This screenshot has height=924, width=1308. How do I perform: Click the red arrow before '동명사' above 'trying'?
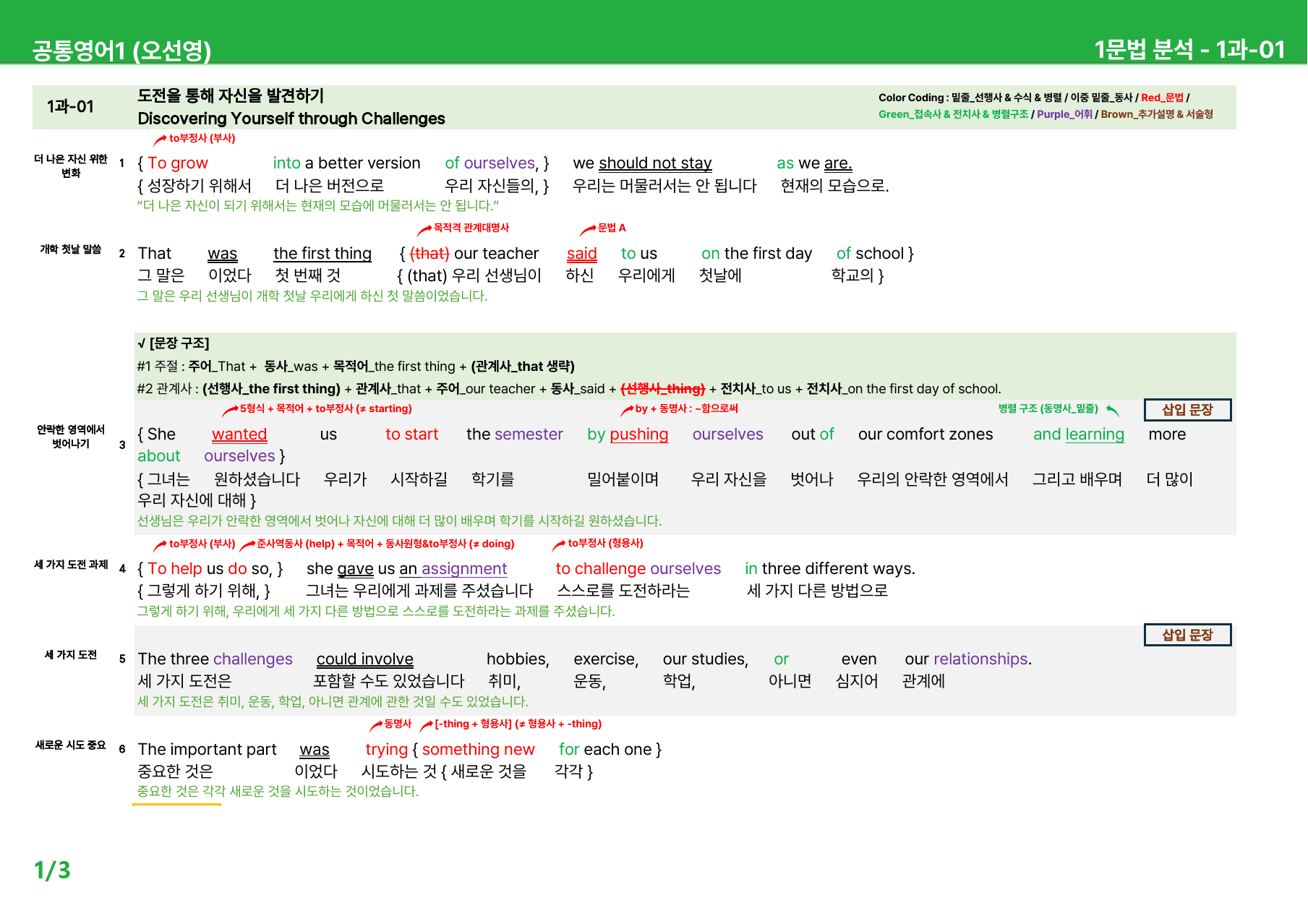click(x=376, y=726)
